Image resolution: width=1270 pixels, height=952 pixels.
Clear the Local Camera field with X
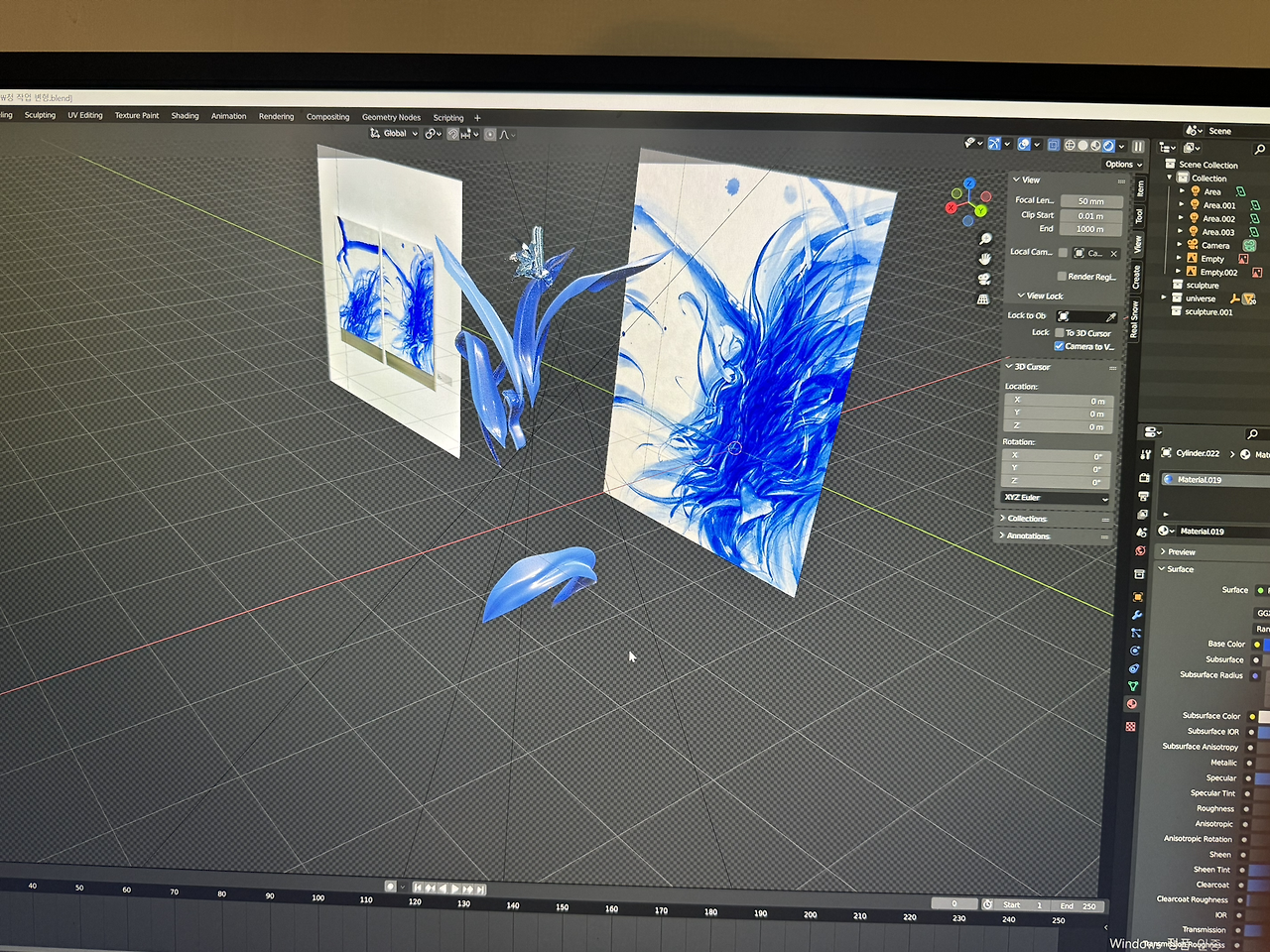pos(1114,254)
